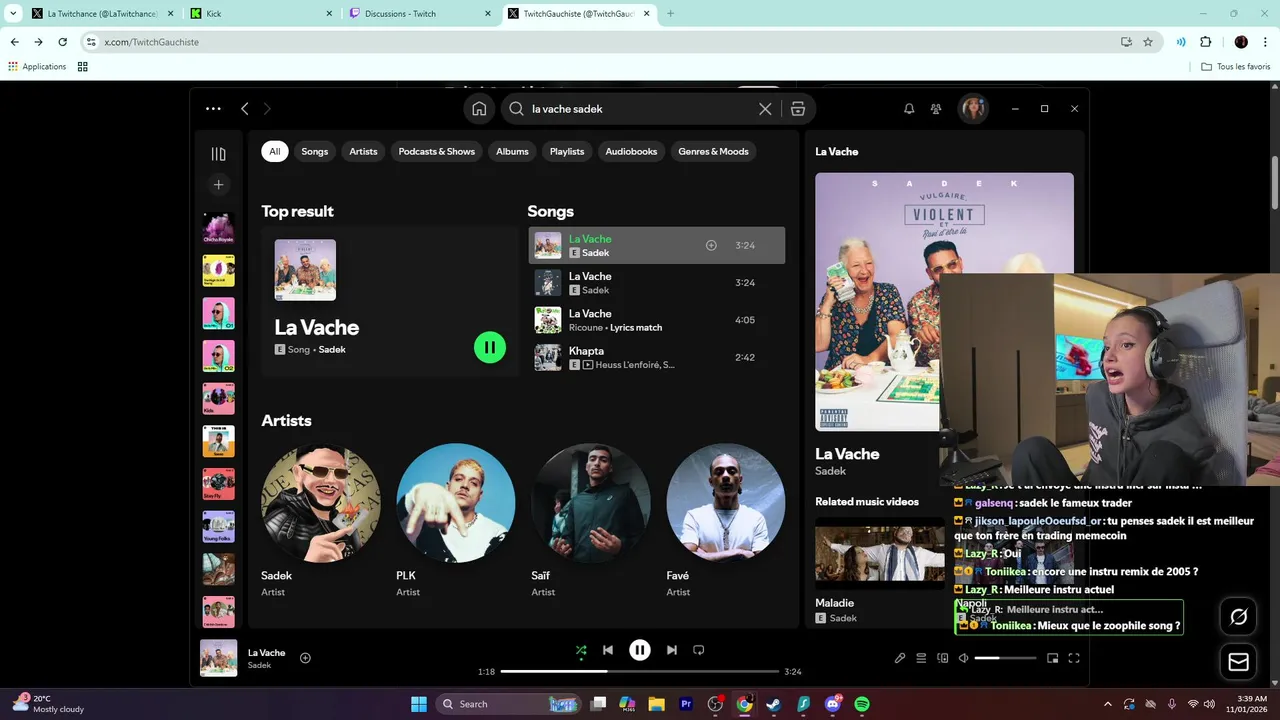
Task: Select the Audiobooks filter chip
Action: [631, 151]
